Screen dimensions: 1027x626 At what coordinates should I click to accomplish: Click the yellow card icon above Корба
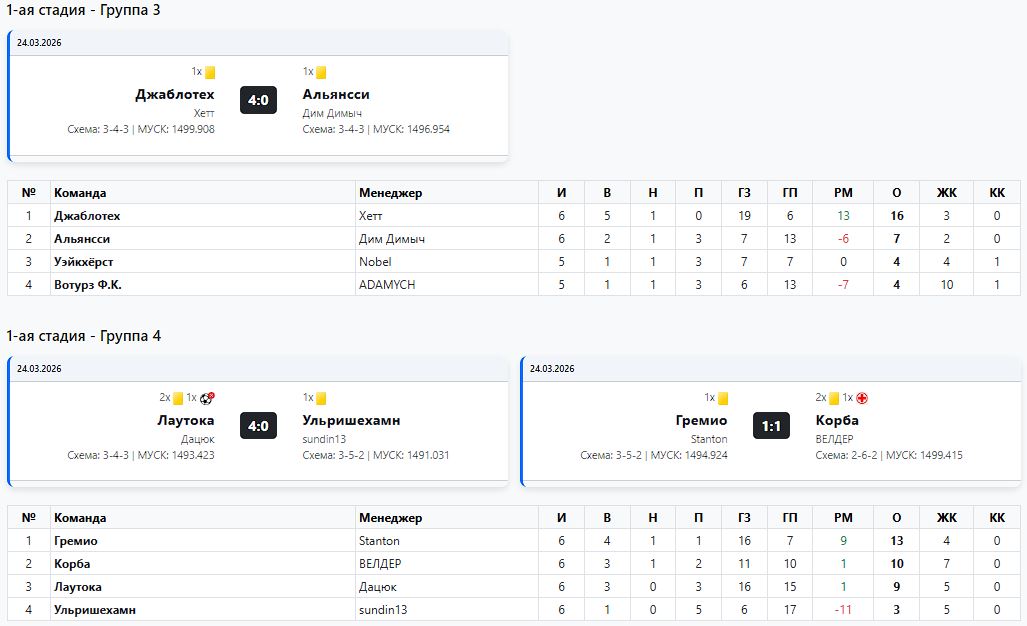click(834, 398)
